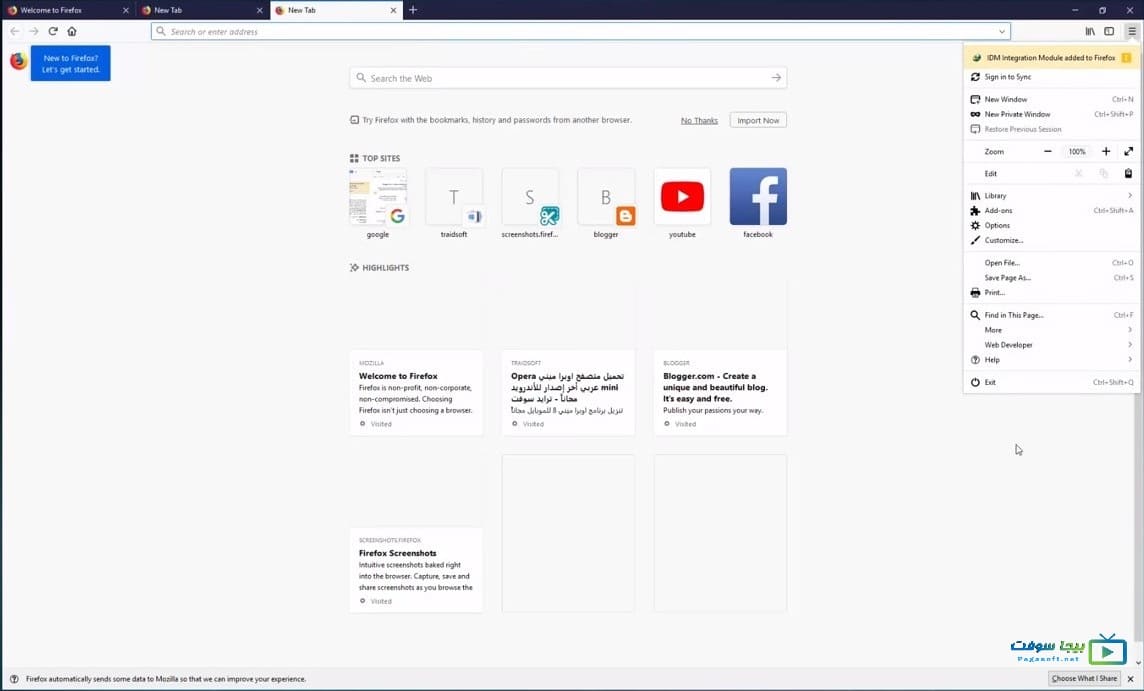
Task: Go to the Home page icon
Action: coord(72,31)
